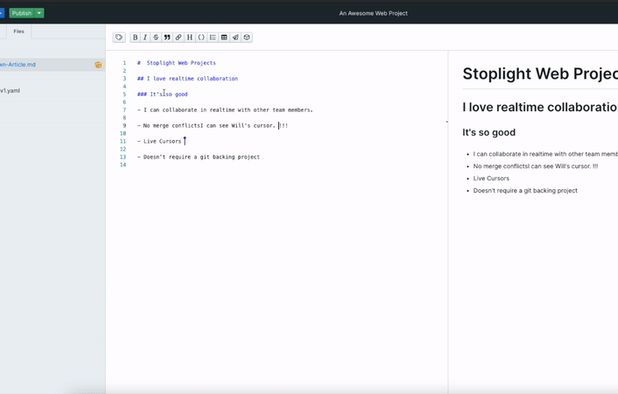
Task: Toggle bold formatting
Action: click(135, 37)
